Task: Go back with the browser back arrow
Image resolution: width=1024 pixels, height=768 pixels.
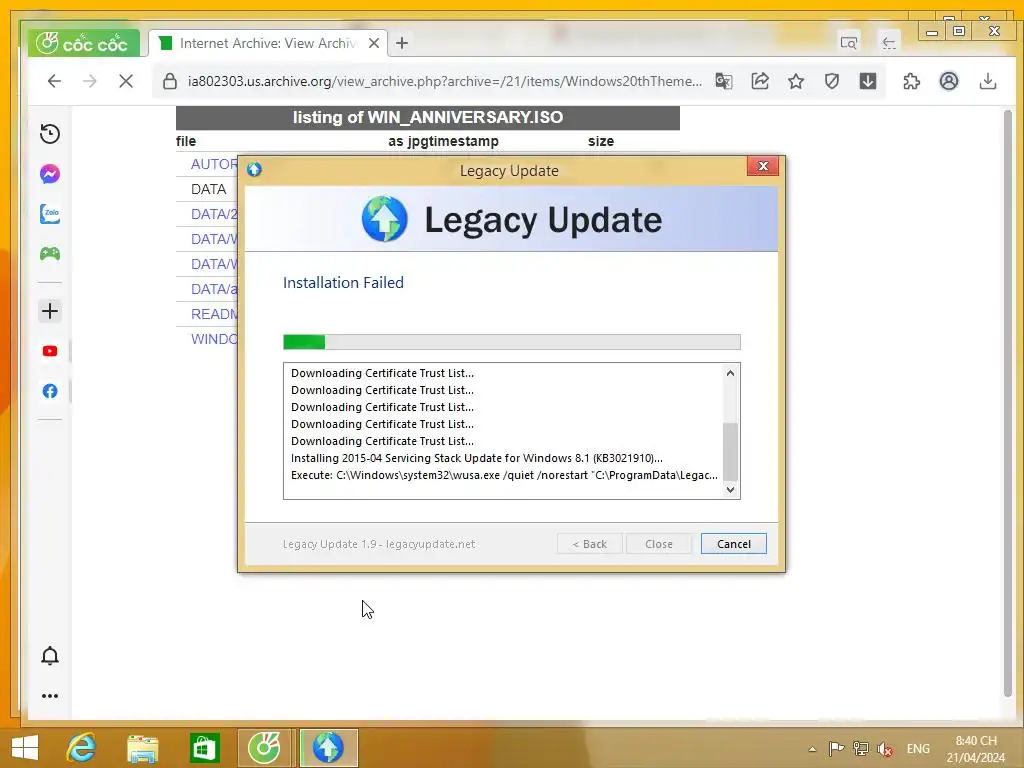Action: point(54,81)
